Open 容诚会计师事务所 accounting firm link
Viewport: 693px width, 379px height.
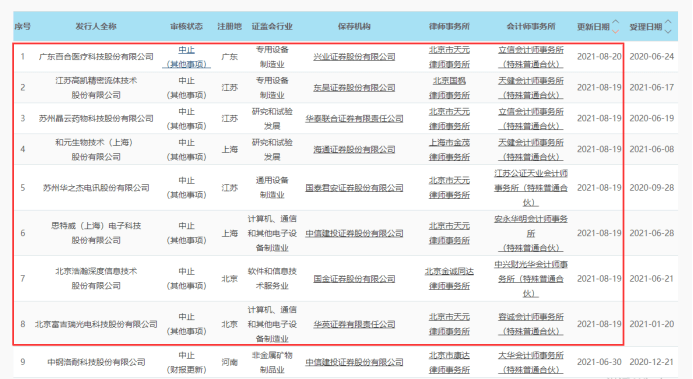click(531, 325)
